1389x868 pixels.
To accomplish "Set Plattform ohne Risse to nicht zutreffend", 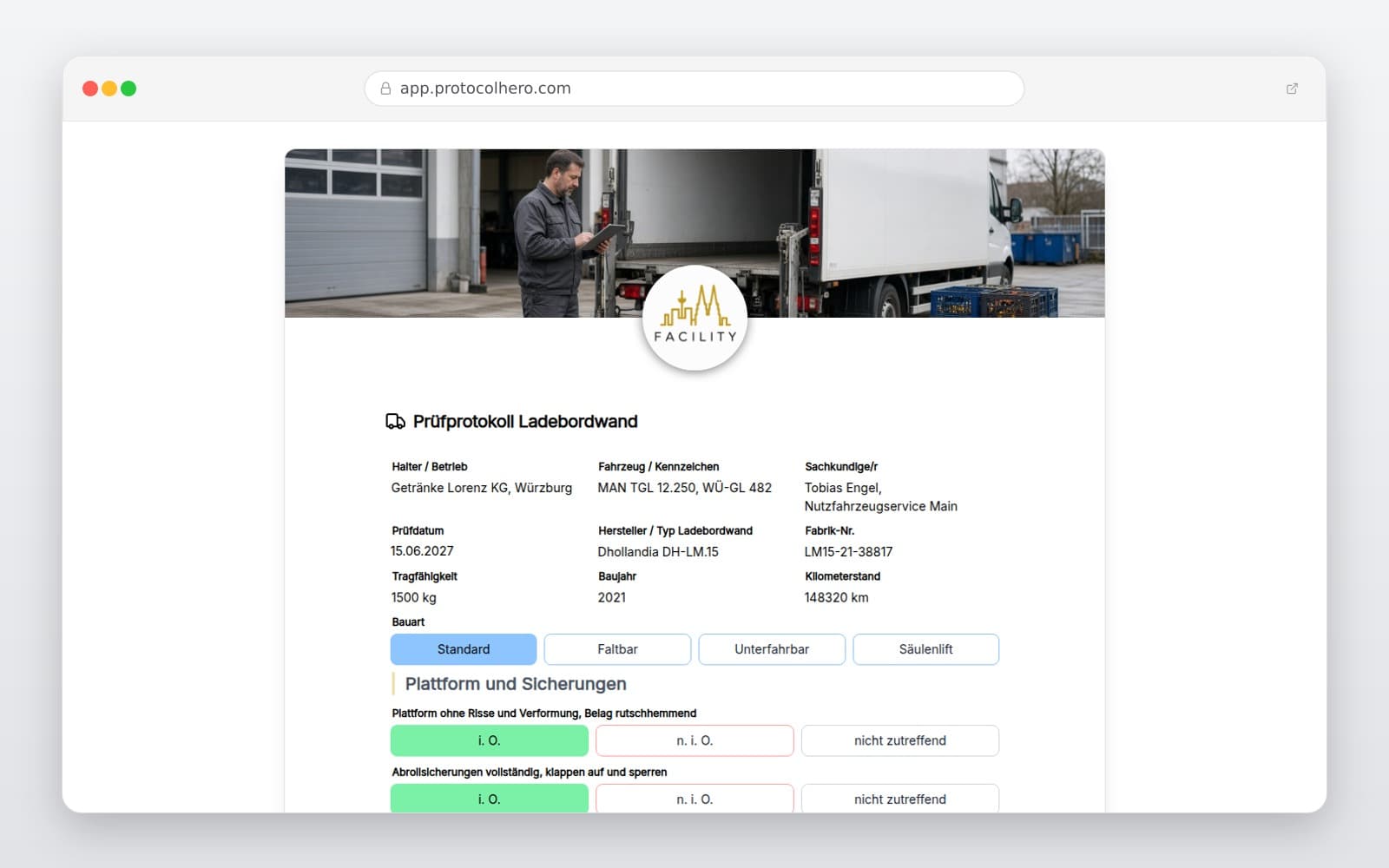I will point(900,740).
